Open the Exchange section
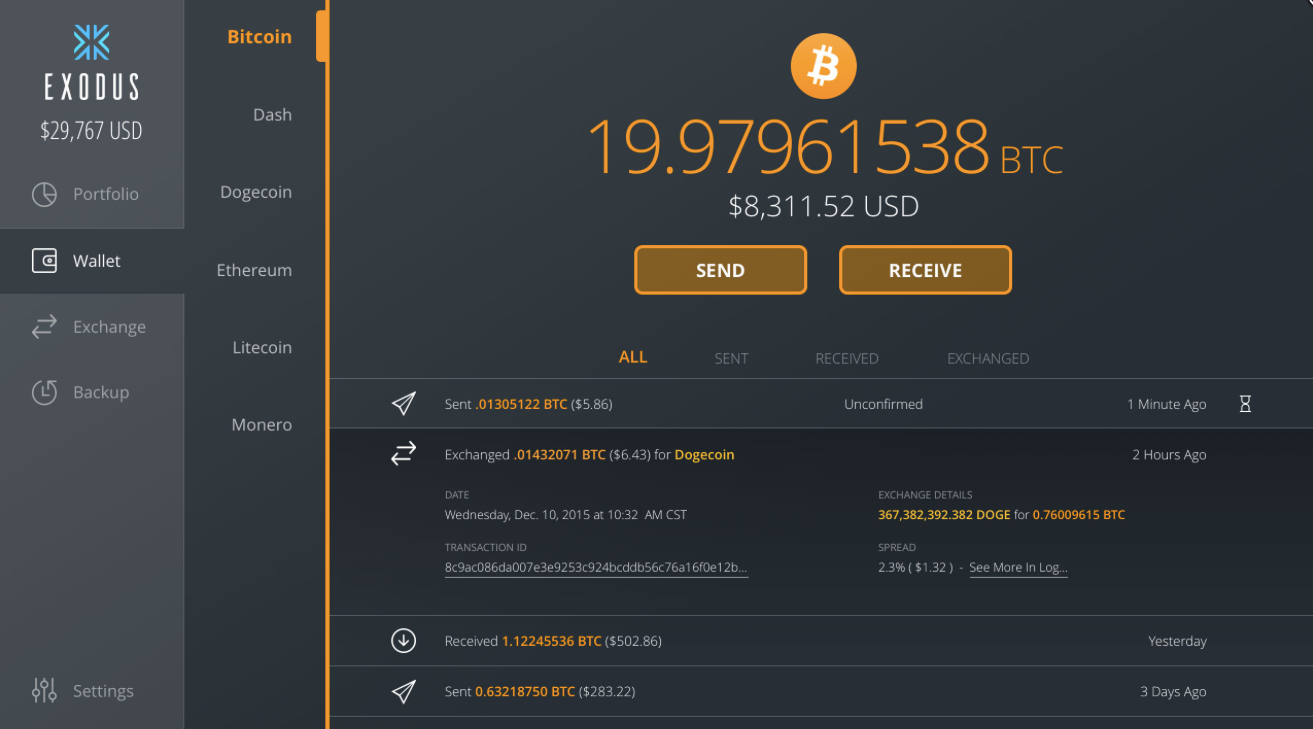The width and height of the screenshot is (1313, 729). coord(92,327)
